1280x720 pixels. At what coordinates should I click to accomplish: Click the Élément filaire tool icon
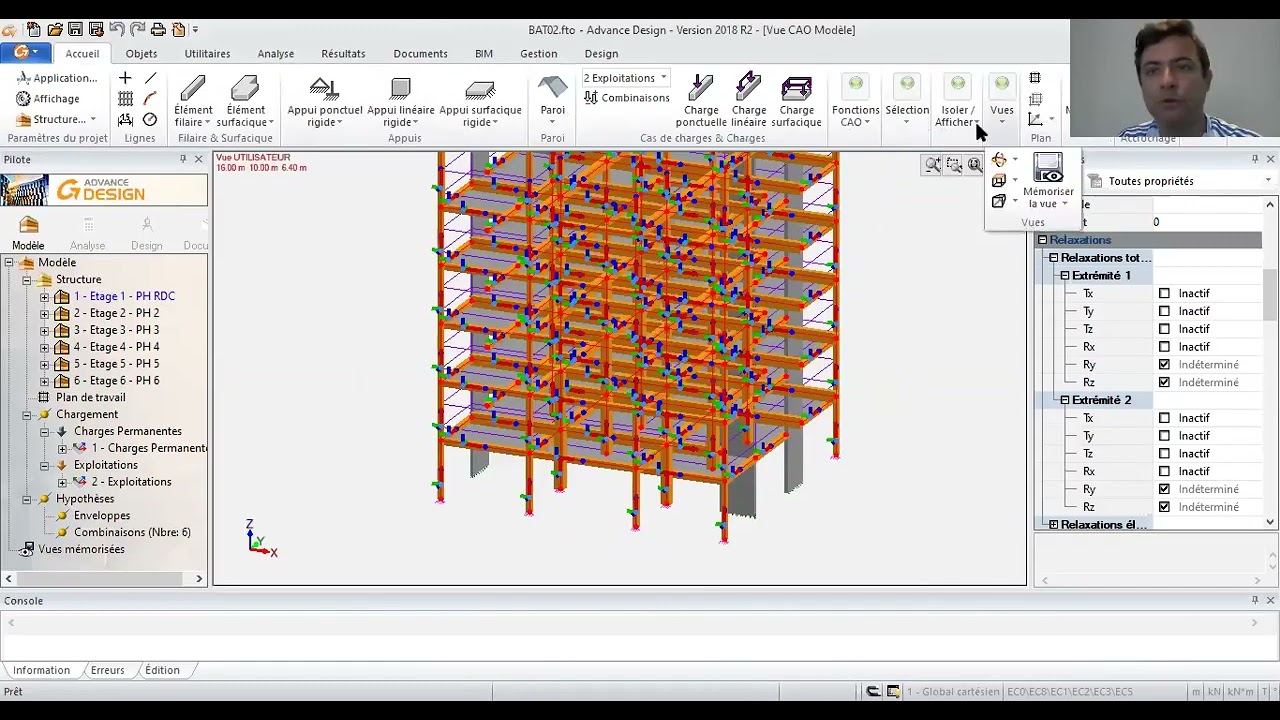point(193,88)
